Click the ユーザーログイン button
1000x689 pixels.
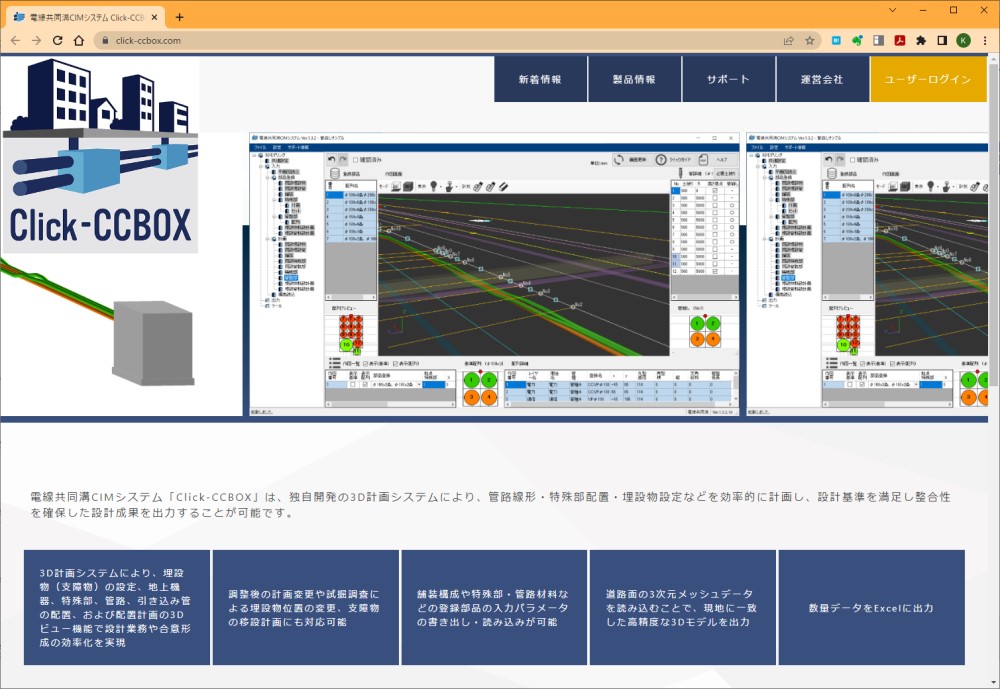(928, 79)
